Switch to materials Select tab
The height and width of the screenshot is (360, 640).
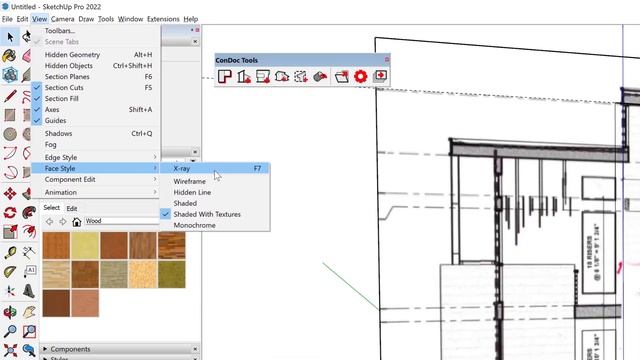(52, 208)
